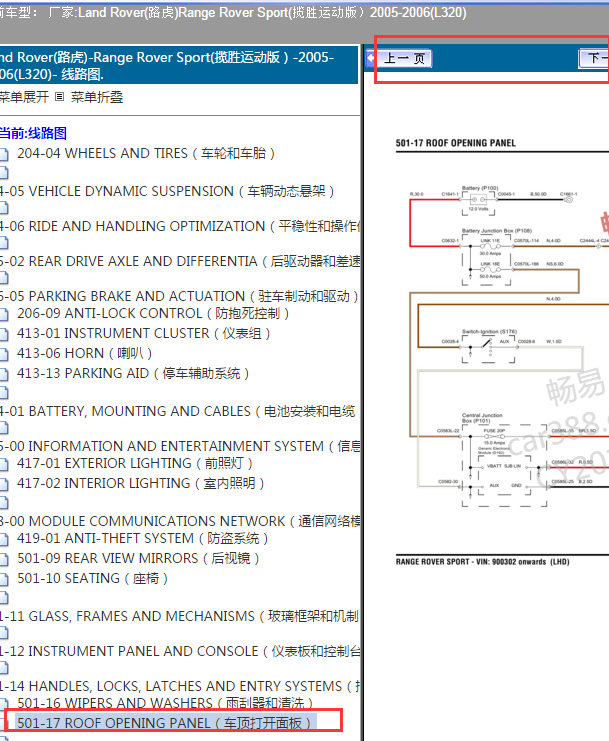Screen dimensions: 609x741
Task: Click the icon beside 菜单折叠
Action: (60, 97)
